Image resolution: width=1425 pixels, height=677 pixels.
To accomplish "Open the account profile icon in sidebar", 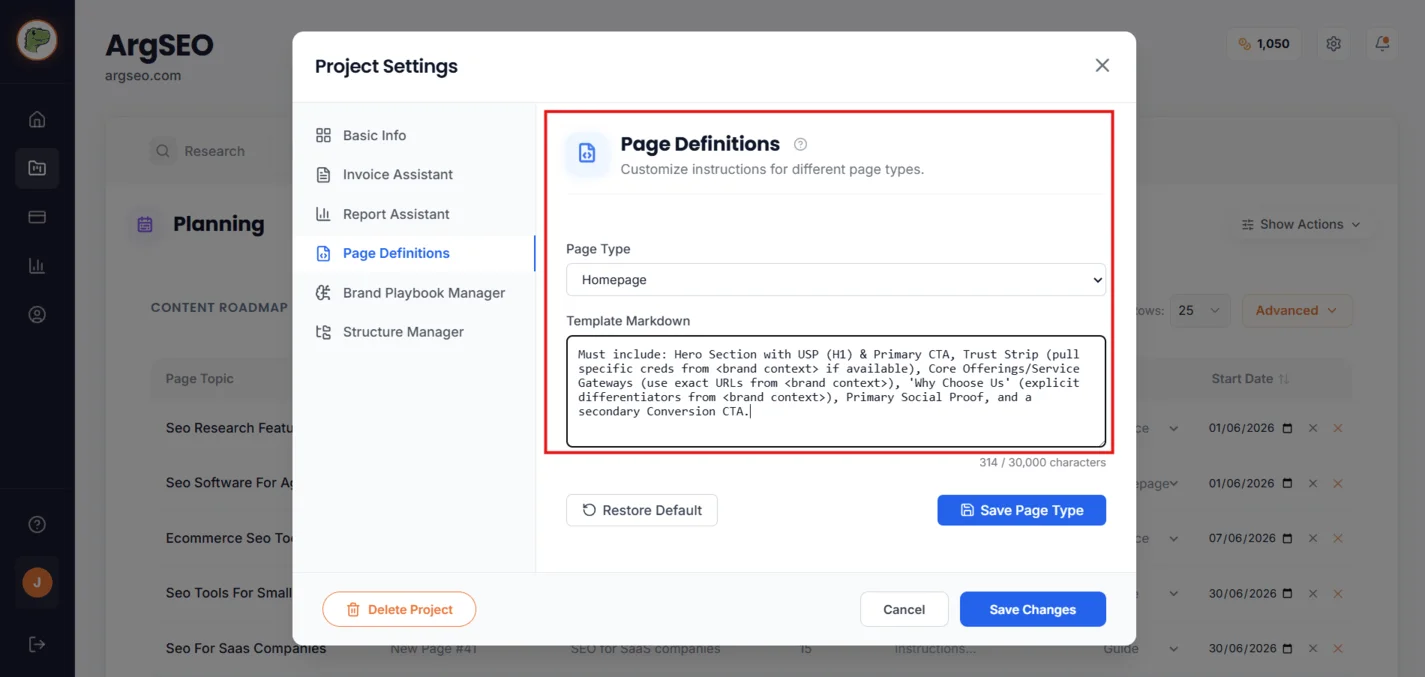I will tap(37, 315).
